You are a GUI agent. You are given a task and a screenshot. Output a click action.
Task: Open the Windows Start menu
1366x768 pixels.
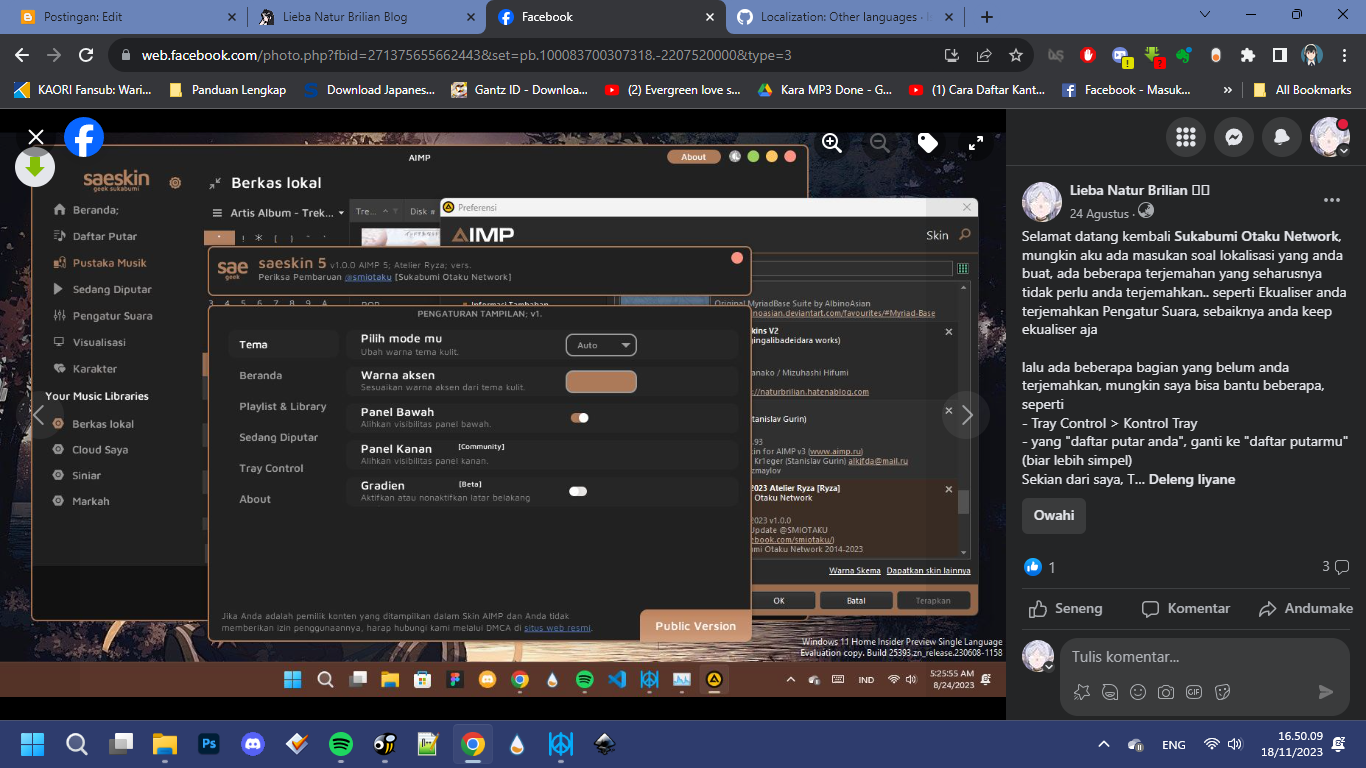pyautogui.click(x=32, y=745)
